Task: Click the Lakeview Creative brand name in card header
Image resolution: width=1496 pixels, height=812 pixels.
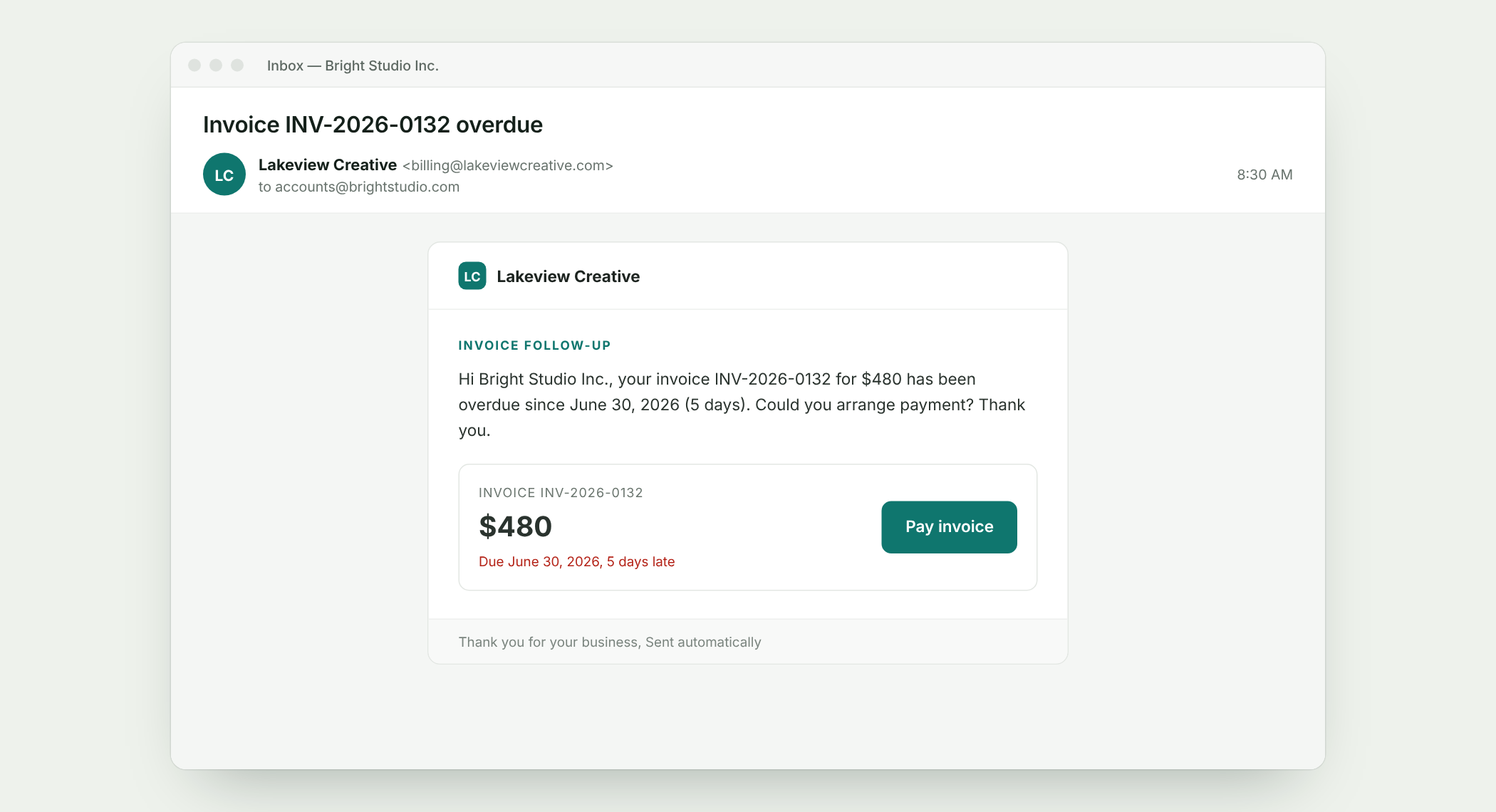Action: [x=568, y=276]
